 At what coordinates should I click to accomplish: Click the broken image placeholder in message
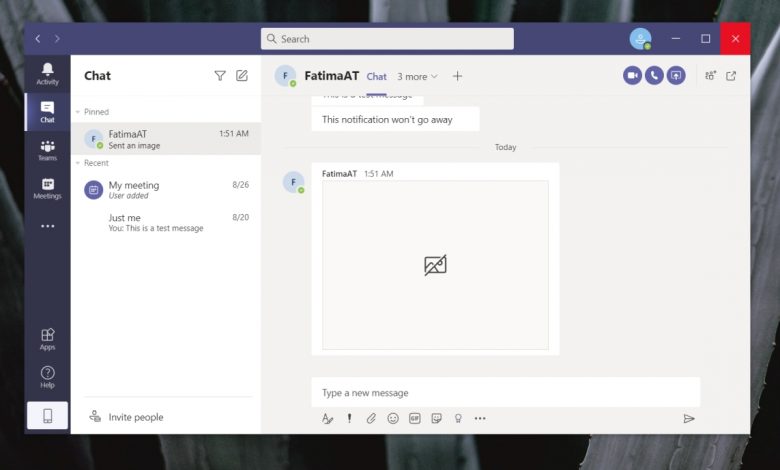click(x=435, y=265)
